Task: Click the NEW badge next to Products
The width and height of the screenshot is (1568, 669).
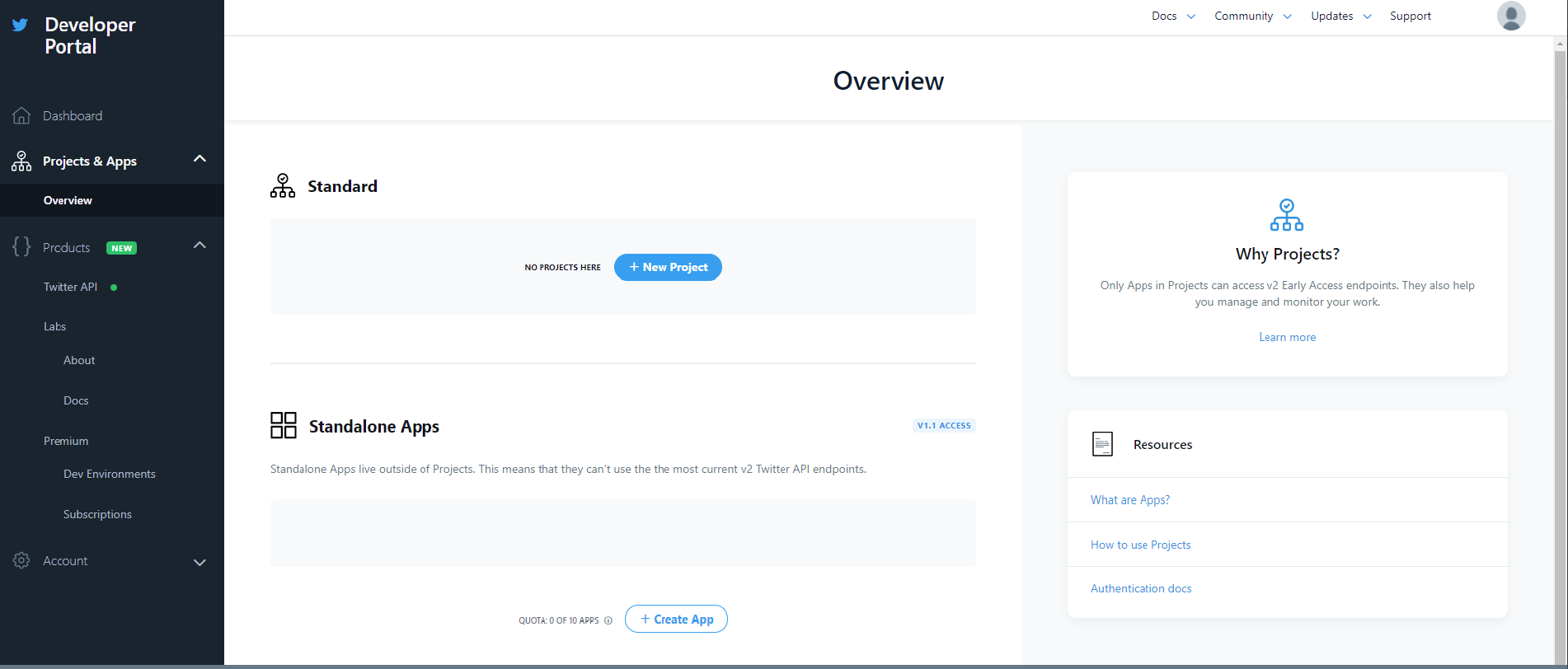Action: tap(122, 248)
